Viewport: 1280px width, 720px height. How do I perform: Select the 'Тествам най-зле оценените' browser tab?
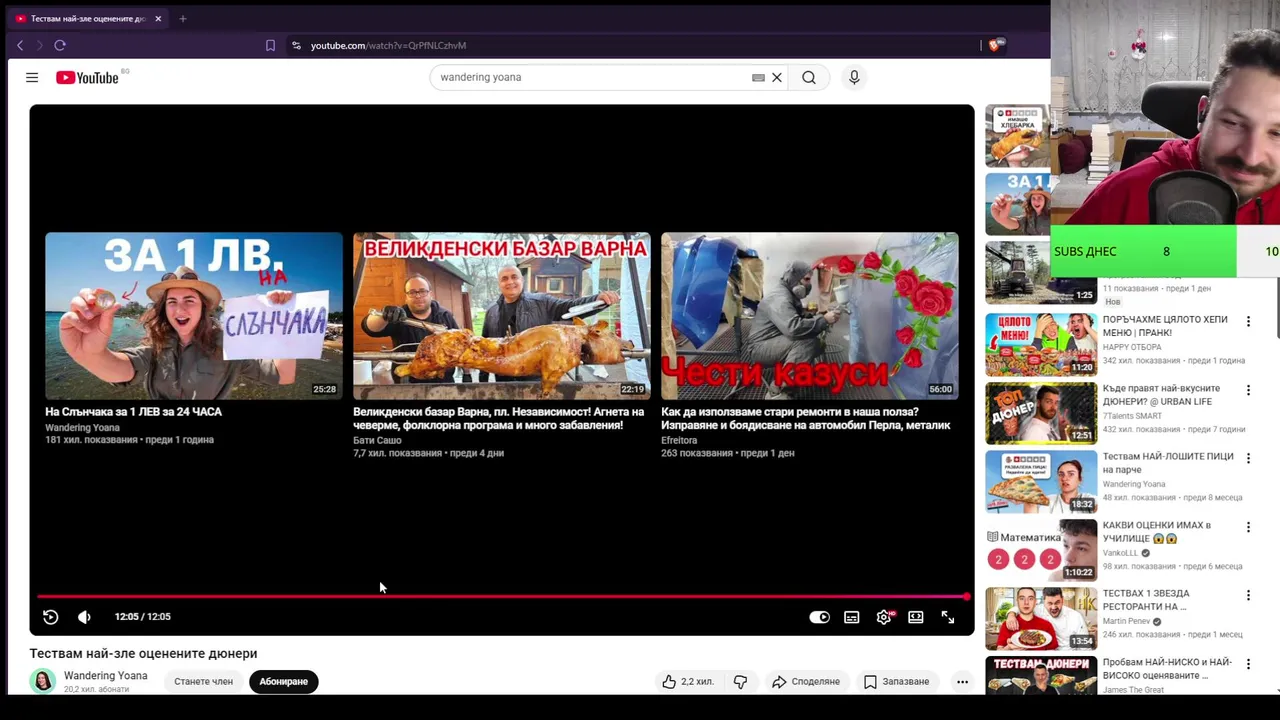[87, 18]
